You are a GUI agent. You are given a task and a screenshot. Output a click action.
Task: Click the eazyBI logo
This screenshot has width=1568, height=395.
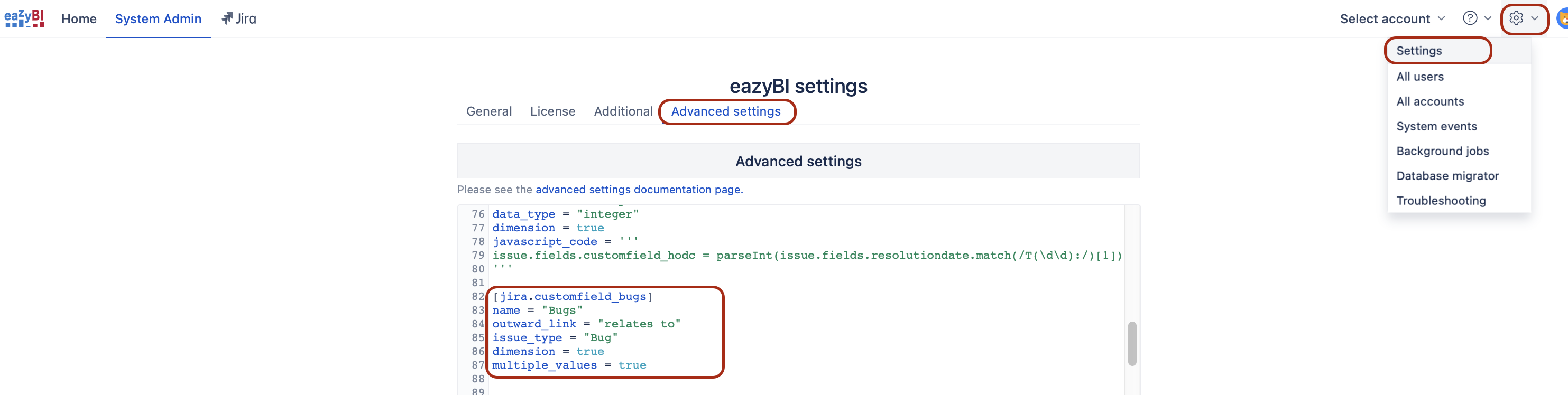tap(24, 18)
